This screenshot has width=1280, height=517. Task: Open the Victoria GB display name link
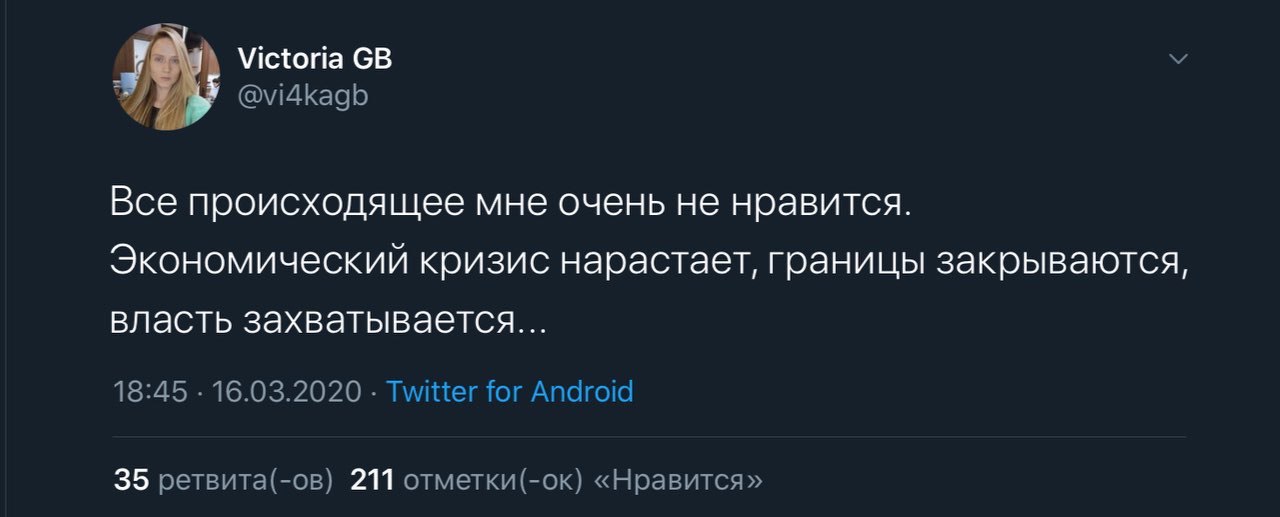click(x=315, y=59)
